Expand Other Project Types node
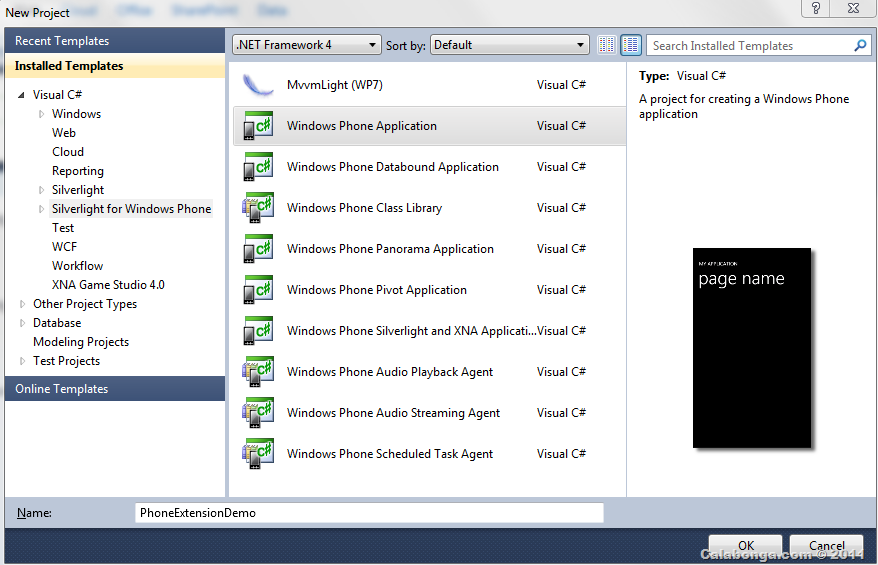The height and width of the screenshot is (565, 878). point(22,304)
